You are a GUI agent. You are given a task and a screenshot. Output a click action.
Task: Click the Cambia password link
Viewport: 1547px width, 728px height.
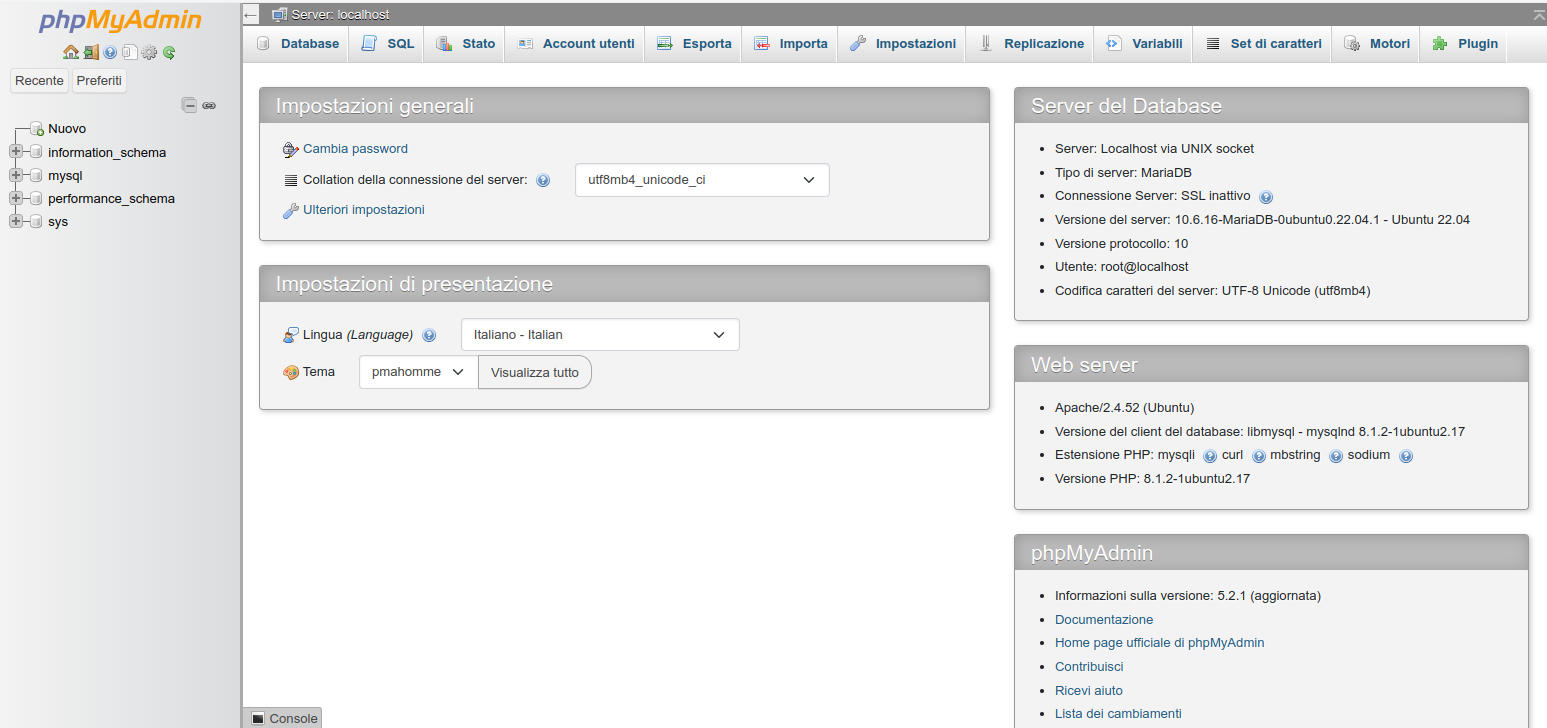355,149
